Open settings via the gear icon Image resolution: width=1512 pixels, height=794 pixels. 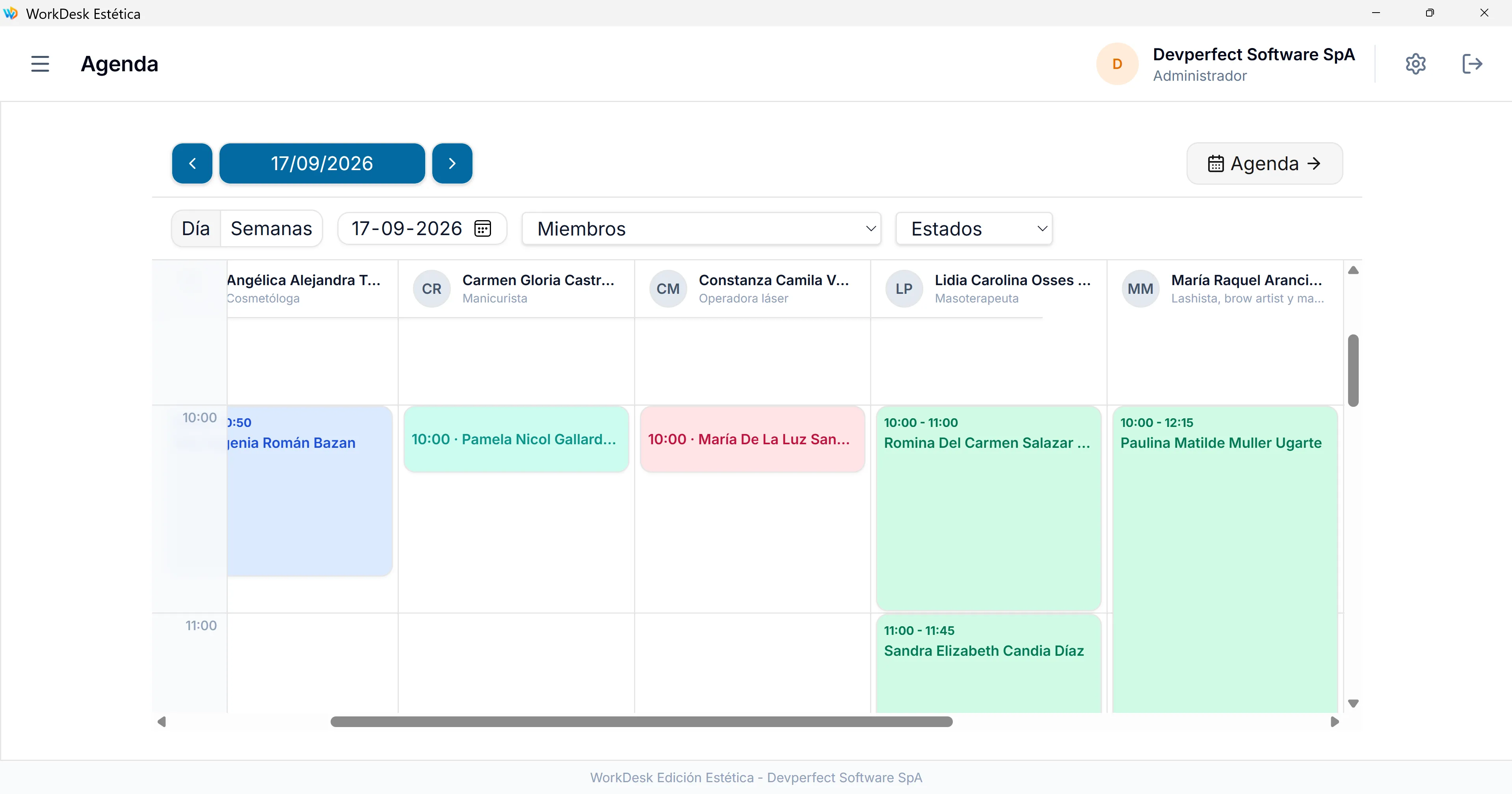1415,63
